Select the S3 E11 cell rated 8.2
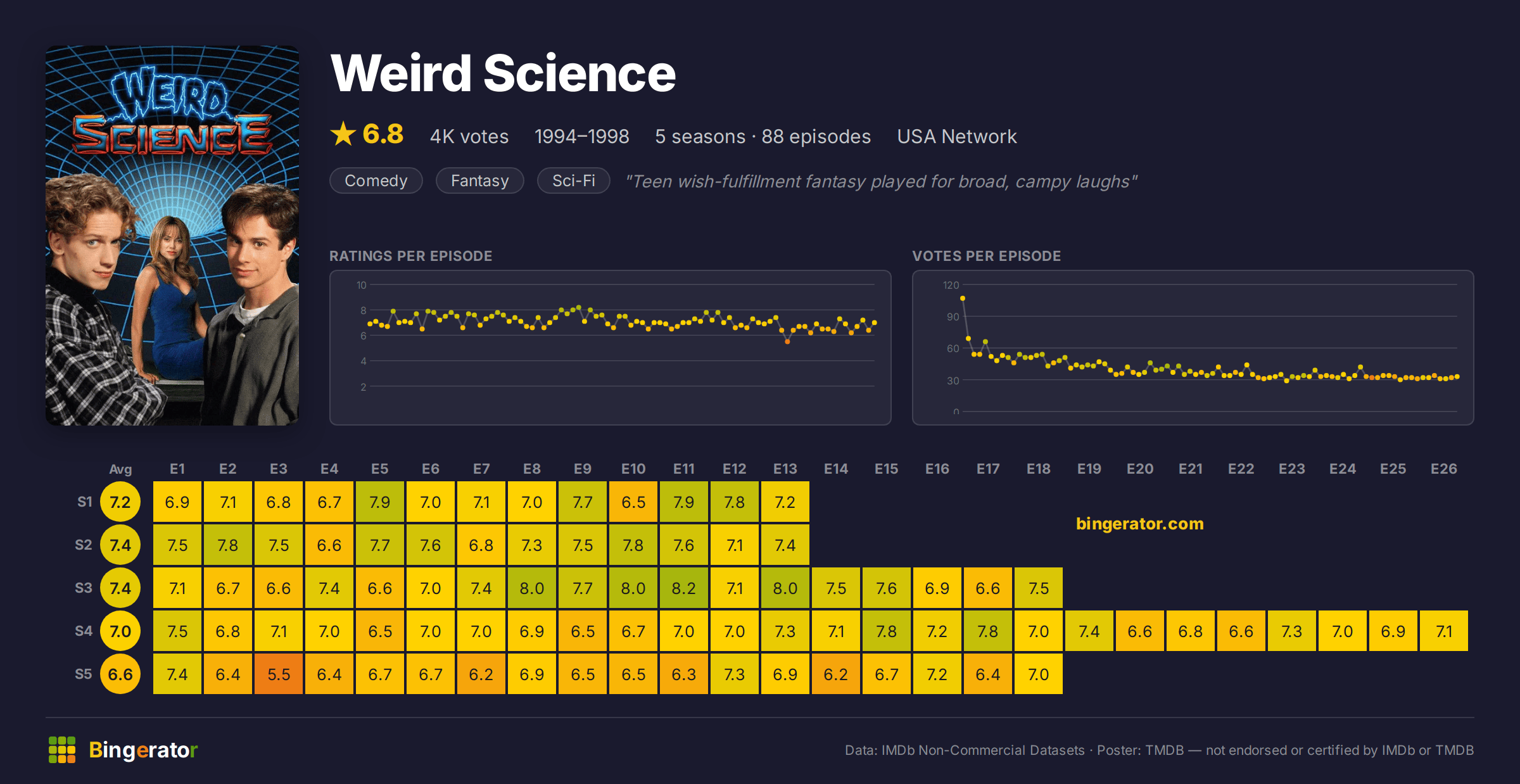Viewport: 1520px width, 784px height. pyautogui.click(x=684, y=588)
